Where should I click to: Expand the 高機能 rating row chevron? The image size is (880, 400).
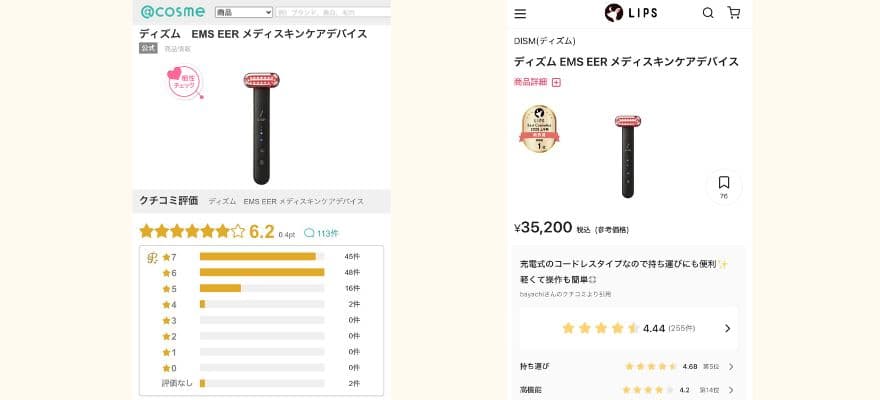(x=731, y=389)
